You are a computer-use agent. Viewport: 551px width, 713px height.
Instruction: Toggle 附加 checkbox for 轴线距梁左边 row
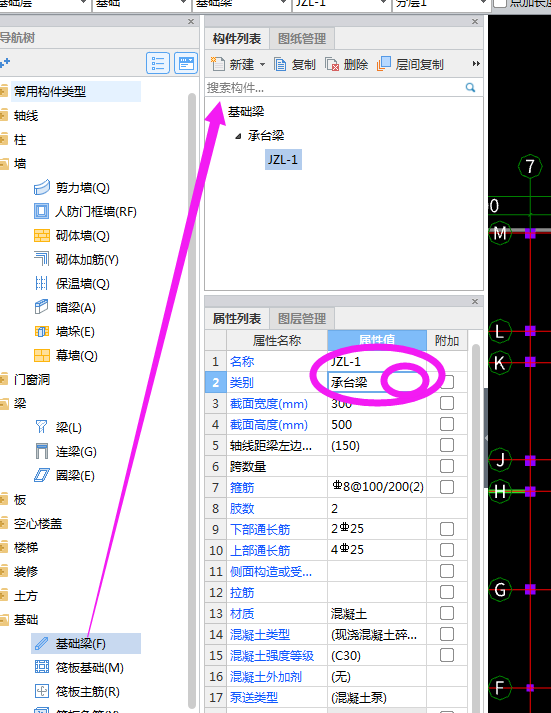447,445
